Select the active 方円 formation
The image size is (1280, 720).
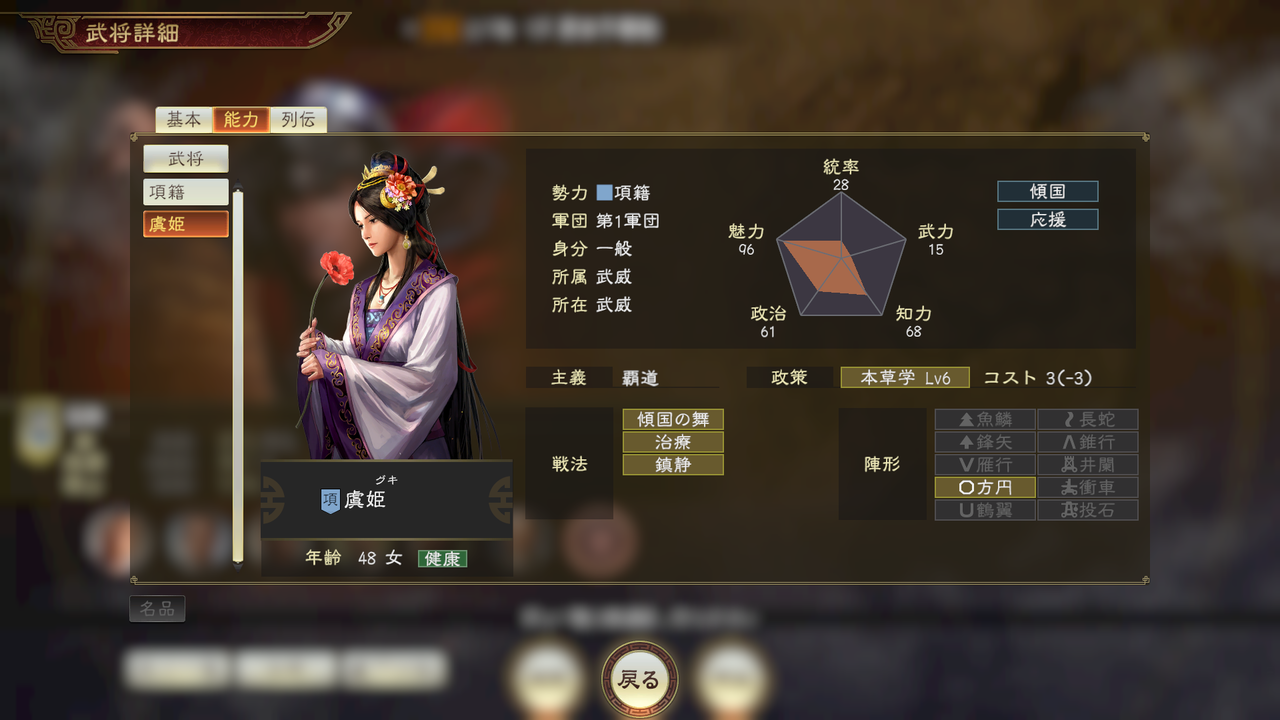coord(985,488)
